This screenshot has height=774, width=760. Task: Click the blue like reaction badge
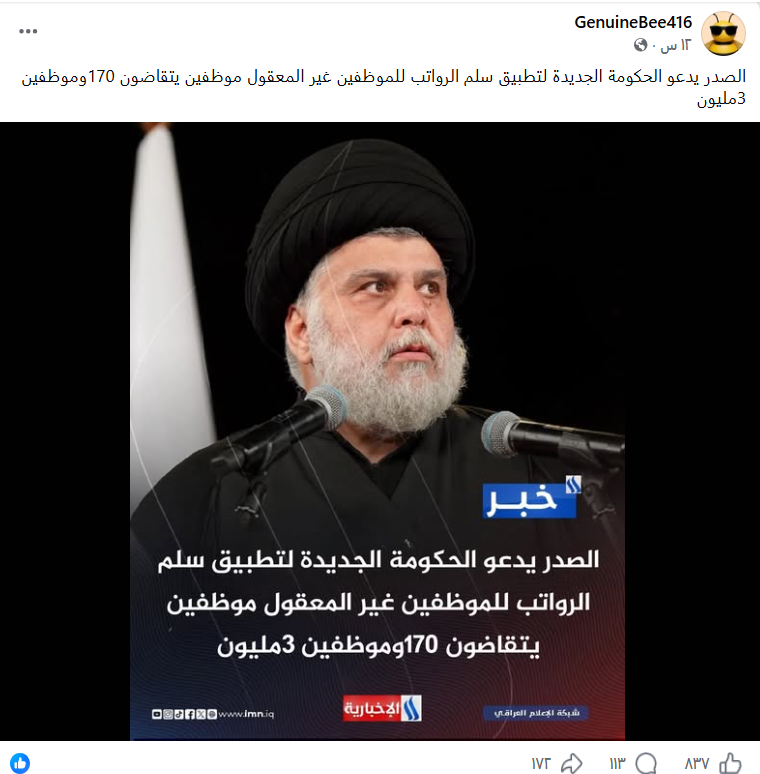tap(20, 763)
